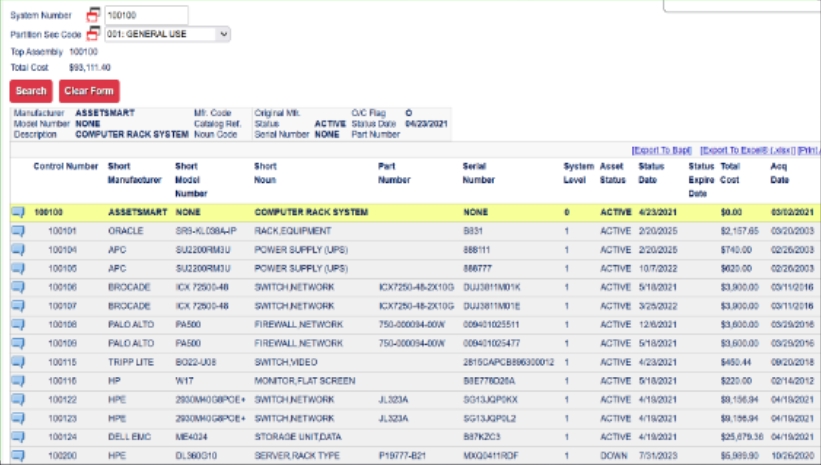Screen dimensions: 821x465
Task: Click serial number DUJ3811M01K
Action: 492,287
